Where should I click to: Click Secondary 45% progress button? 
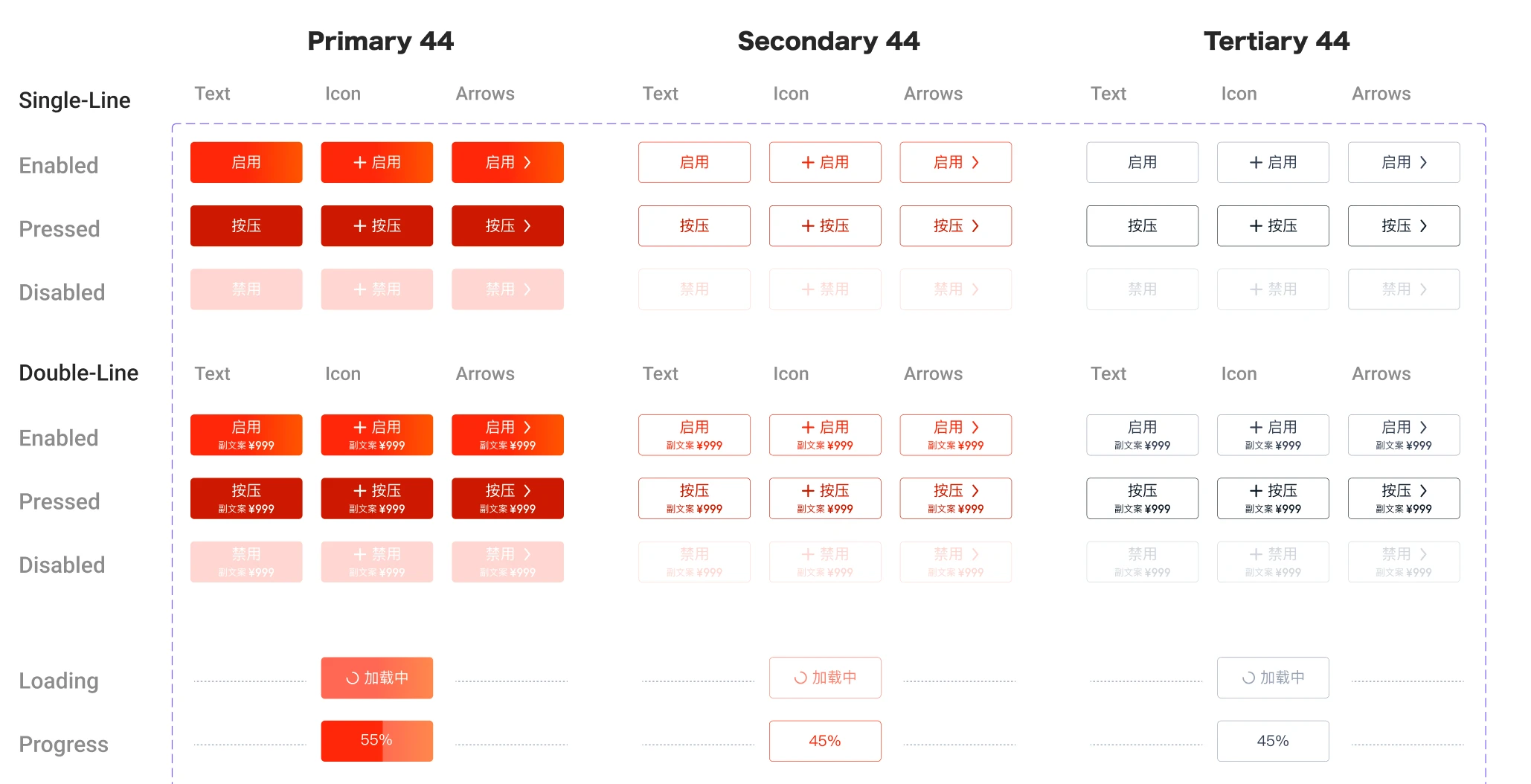(825, 741)
